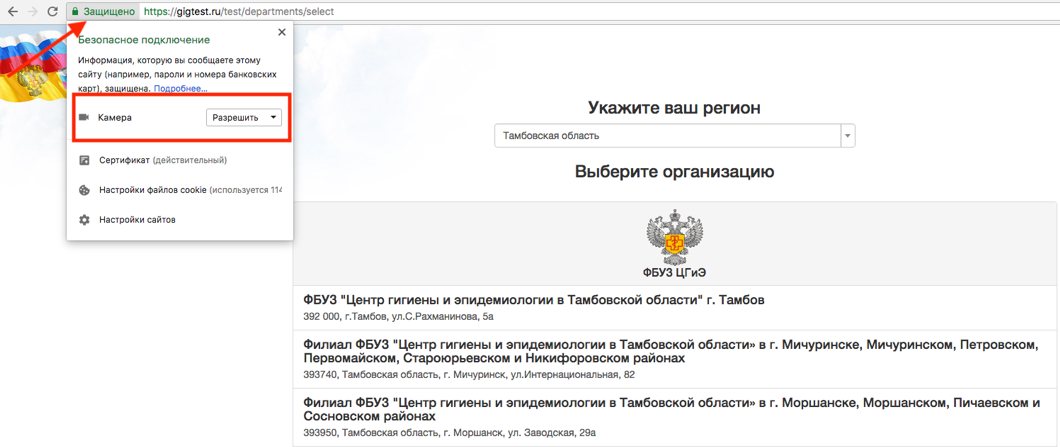This screenshot has height=447, width=1060.
Task: Click the Тамбовская область region field
Action: [x=667, y=135]
